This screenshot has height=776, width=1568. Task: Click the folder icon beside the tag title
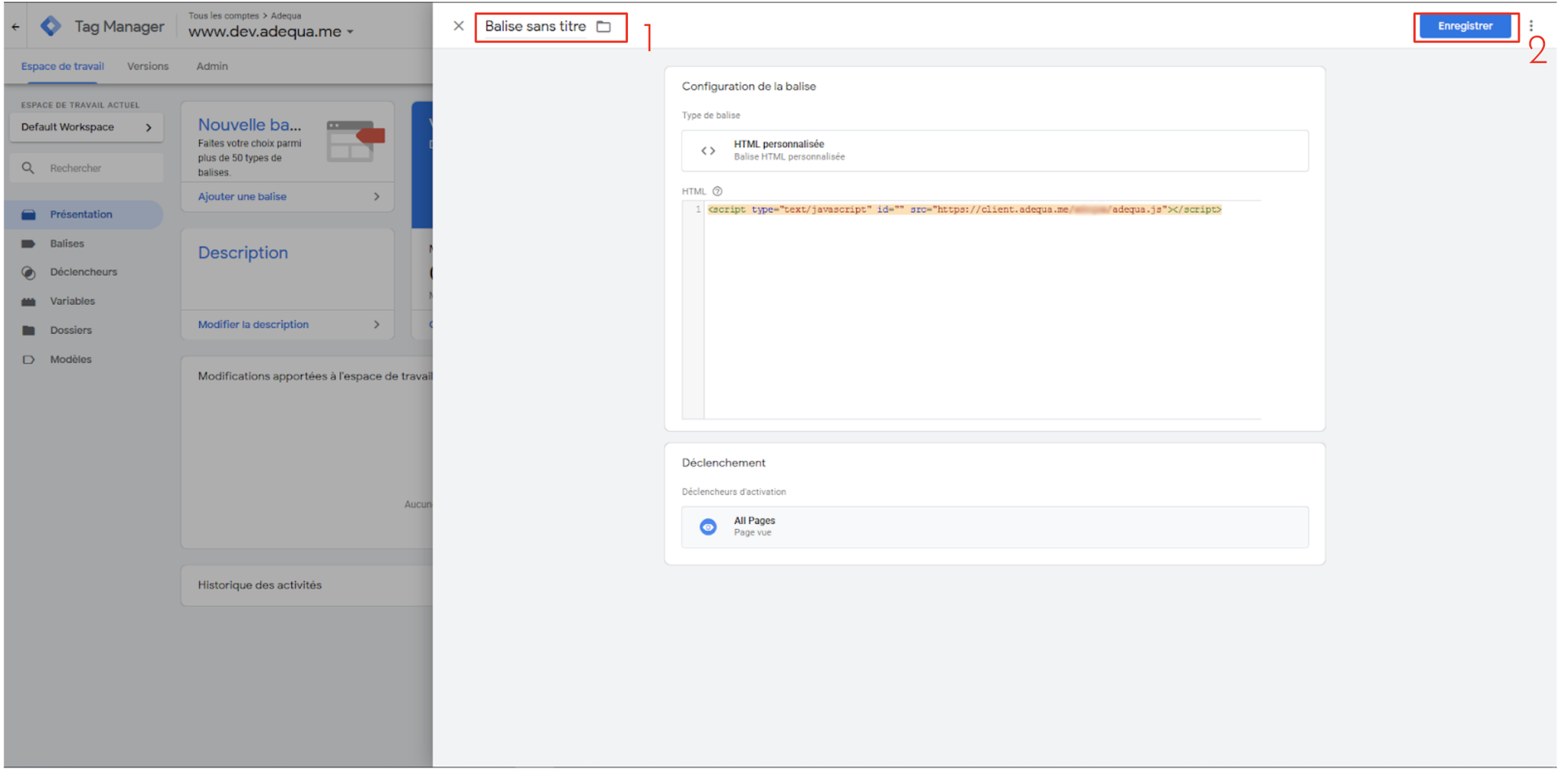click(604, 27)
